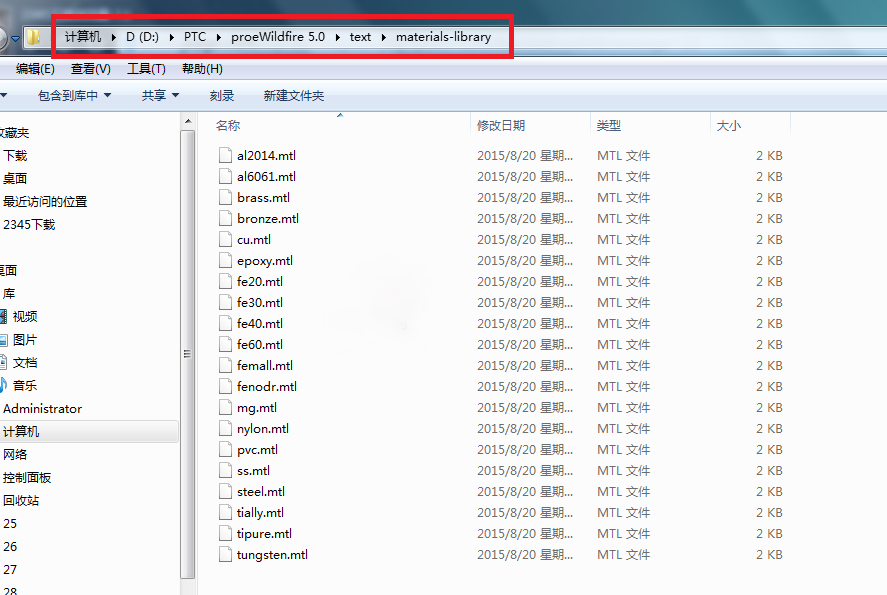Select the 库 node in sidebar
This screenshot has width=887, height=595.
(9, 293)
